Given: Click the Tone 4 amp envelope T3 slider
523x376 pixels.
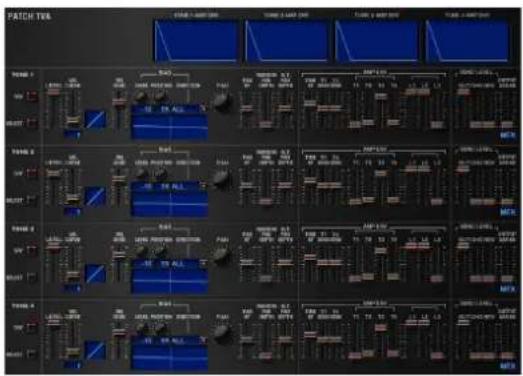Looking at the screenshot, I should [381, 328].
